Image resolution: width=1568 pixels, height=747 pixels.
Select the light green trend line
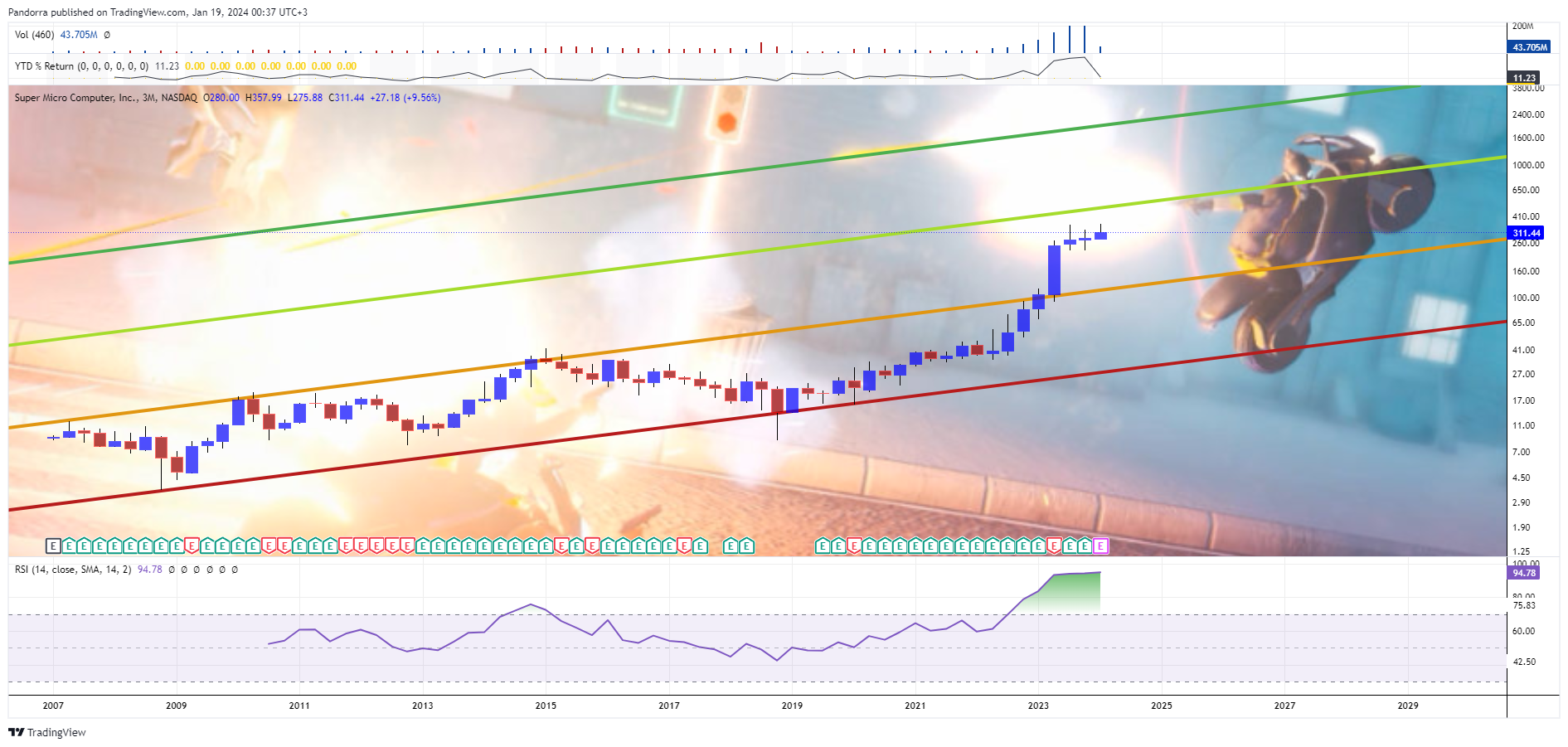click(757, 250)
